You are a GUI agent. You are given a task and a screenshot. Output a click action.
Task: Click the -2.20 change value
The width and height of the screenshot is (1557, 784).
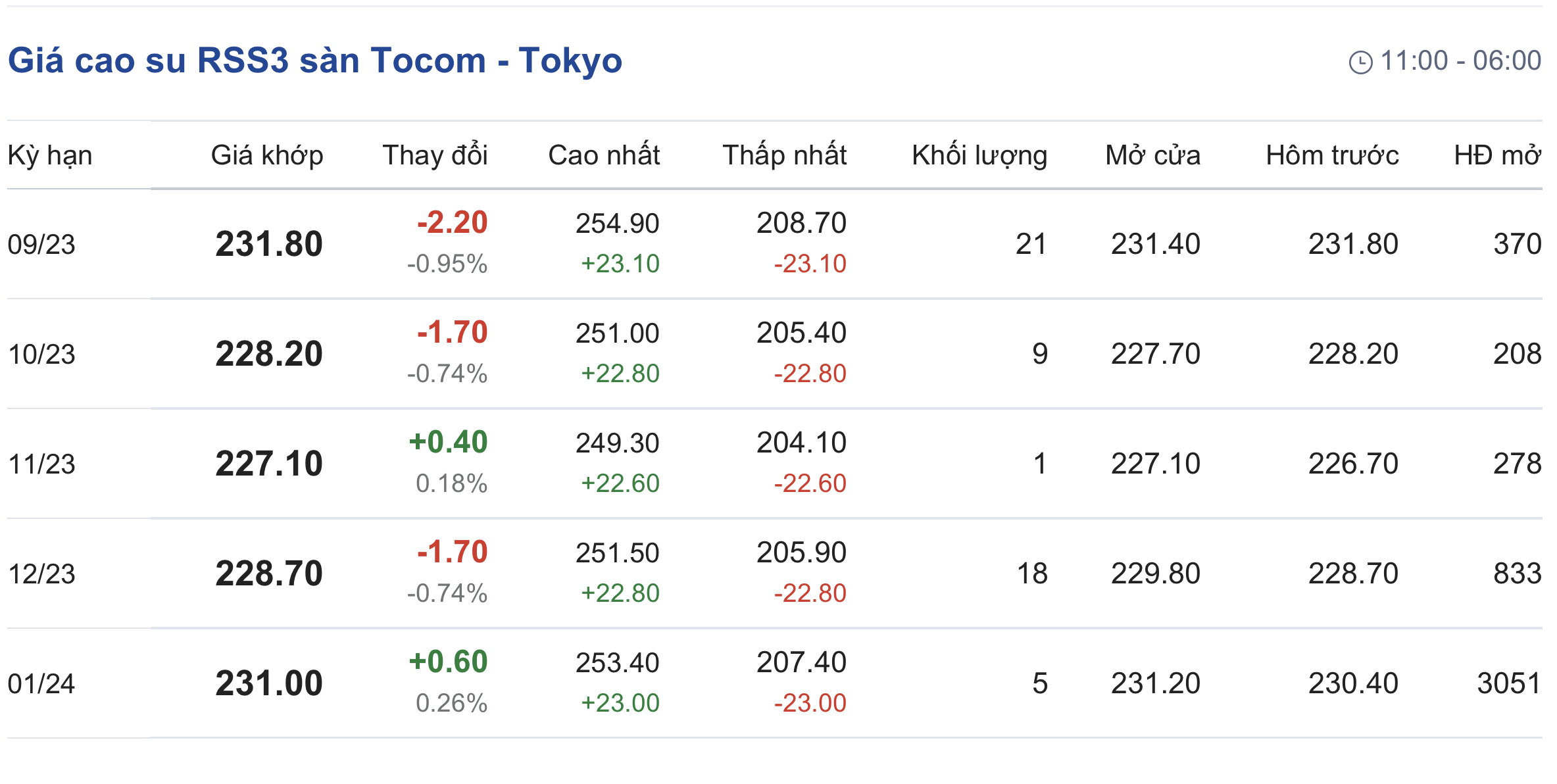click(x=452, y=222)
